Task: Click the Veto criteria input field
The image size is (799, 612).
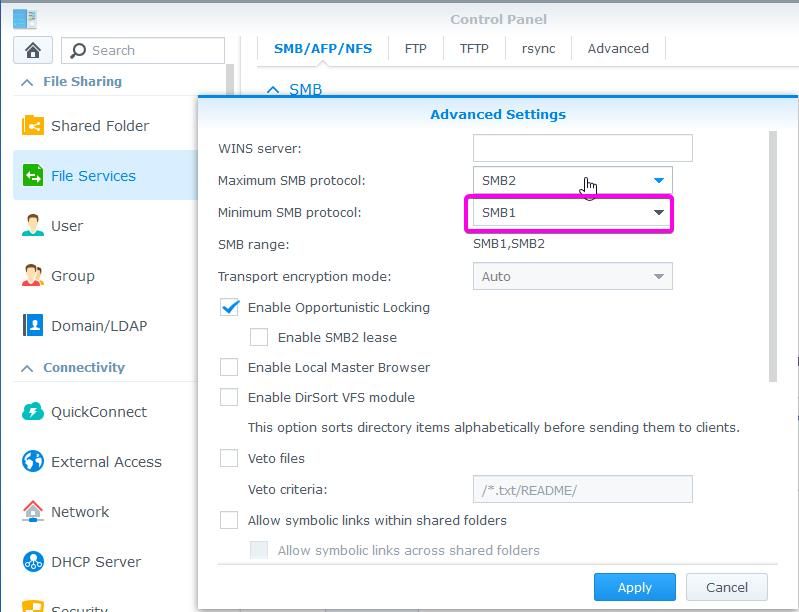Action: click(x=582, y=490)
